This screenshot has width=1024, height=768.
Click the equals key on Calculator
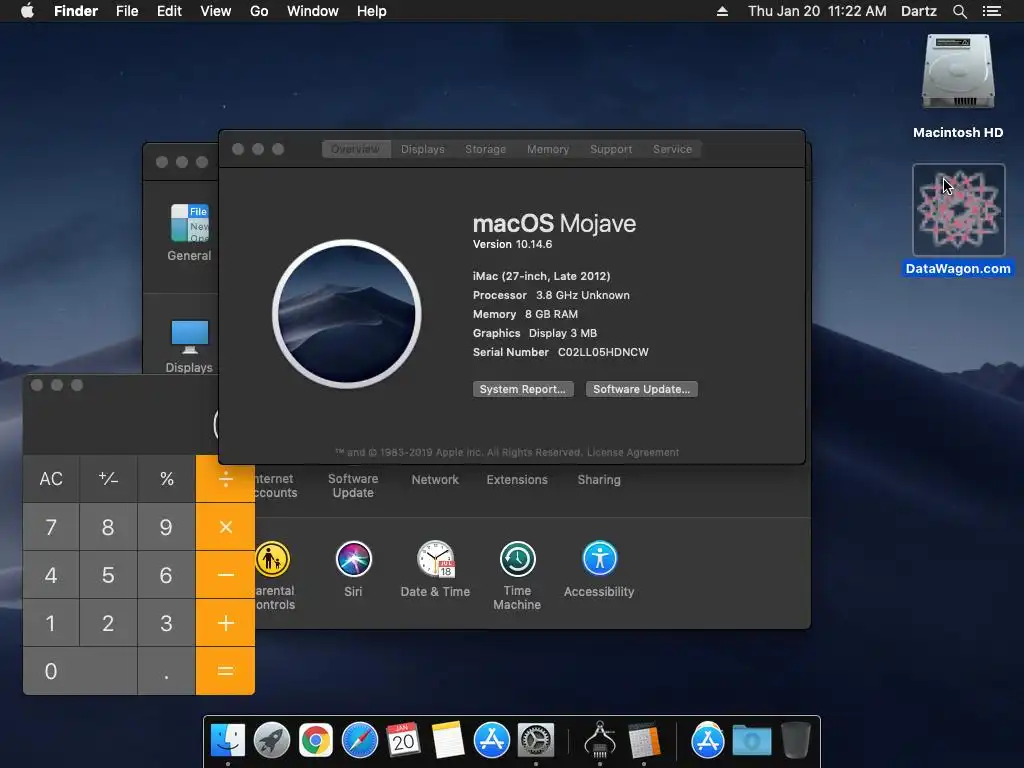pos(225,671)
